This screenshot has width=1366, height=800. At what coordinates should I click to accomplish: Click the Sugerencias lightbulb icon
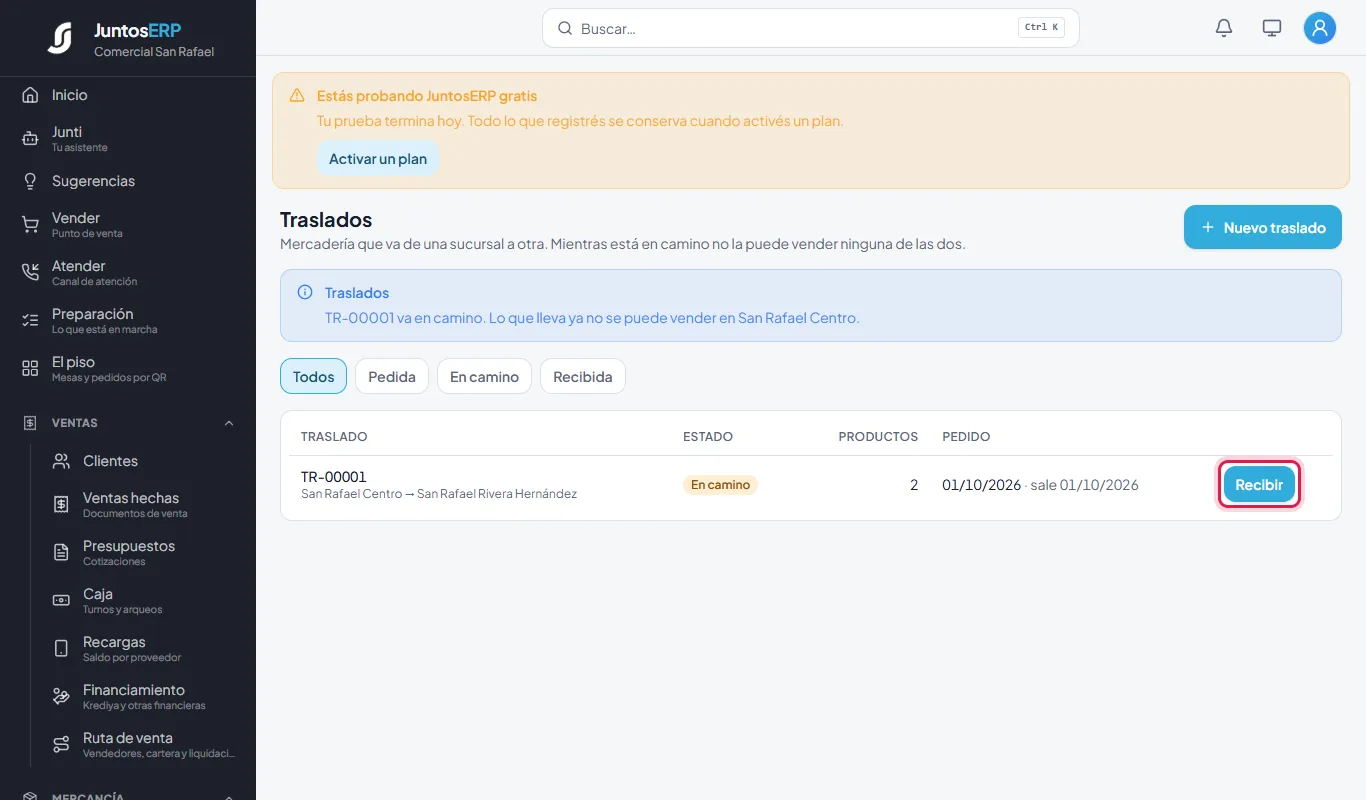click(30, 181)
